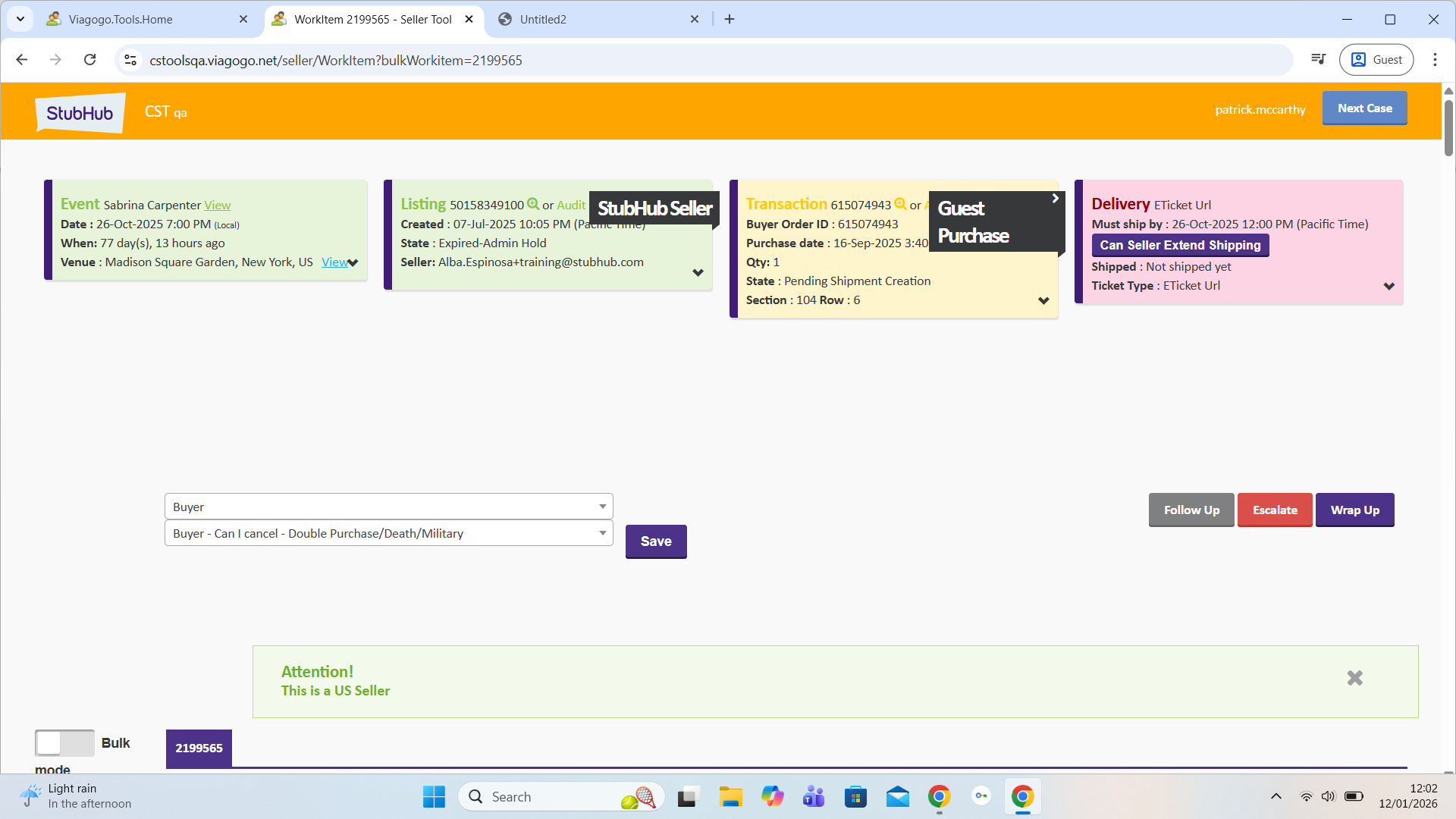Expand the Transaction card chevron

[x=1043, y=301]
